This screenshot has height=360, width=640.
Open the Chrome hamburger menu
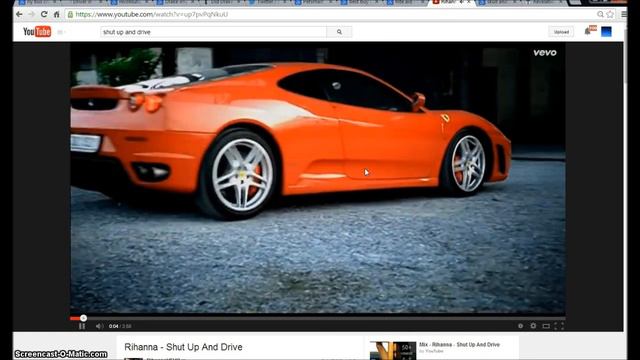tap(624, 14)
